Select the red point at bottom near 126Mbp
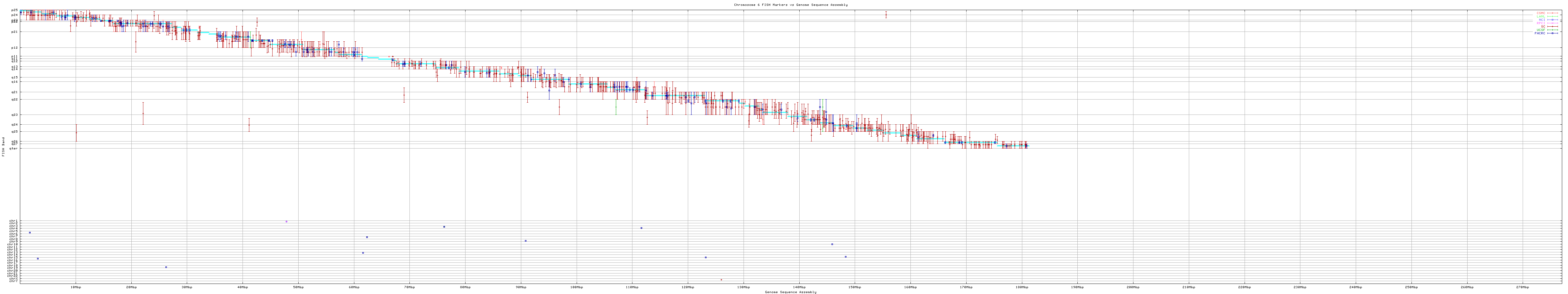The image size is (1568, 294). (x=721, y=280)
